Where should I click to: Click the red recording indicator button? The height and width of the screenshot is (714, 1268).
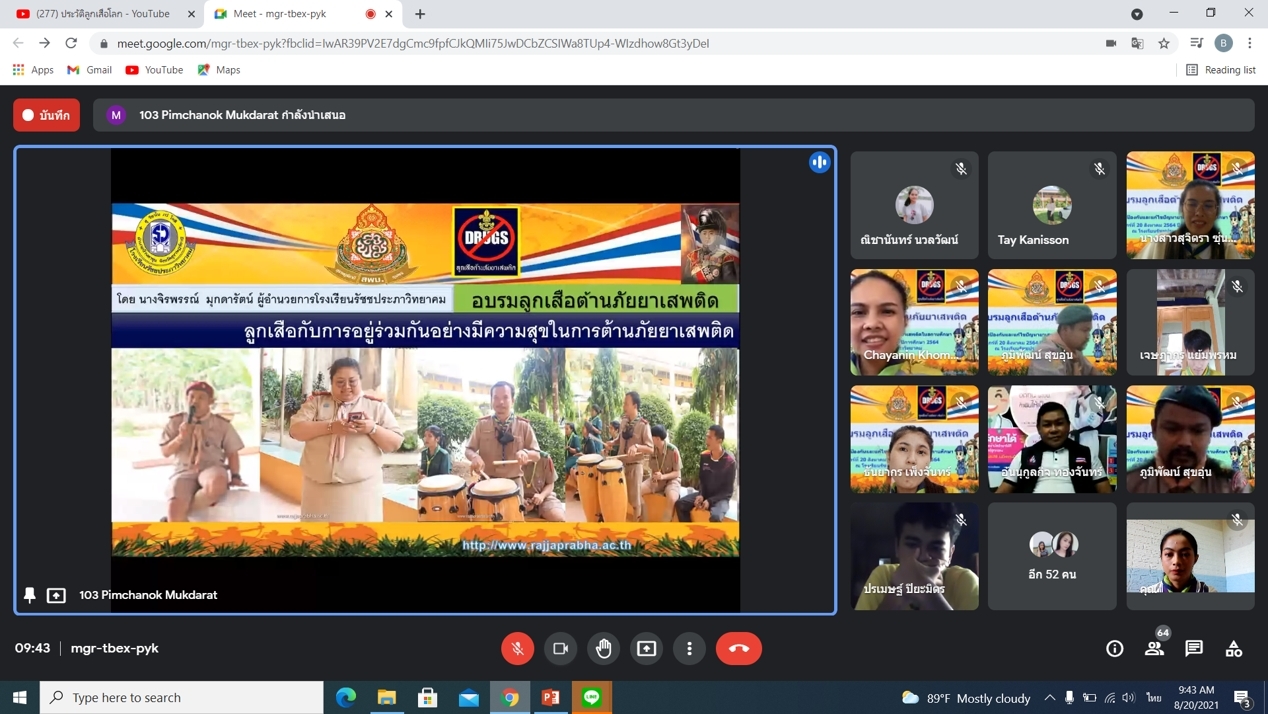tap(46, 115)
